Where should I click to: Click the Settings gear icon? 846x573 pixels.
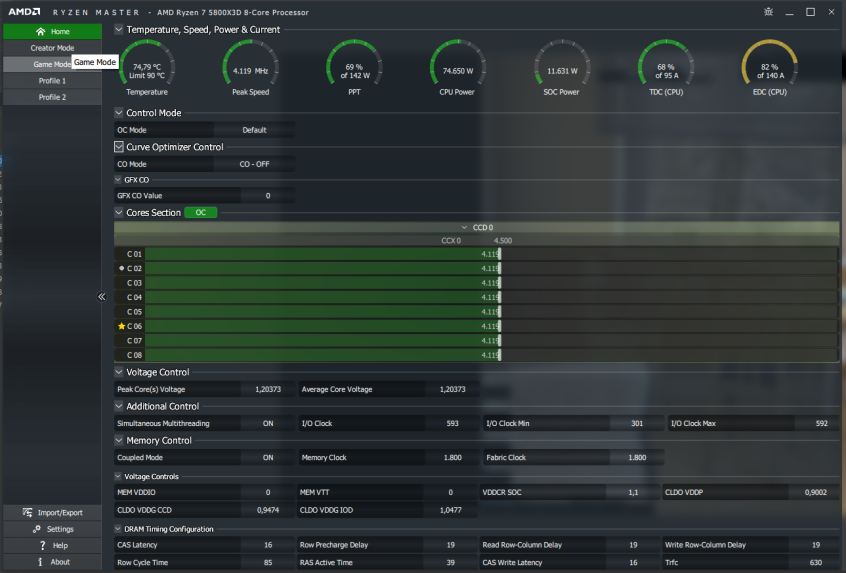click(x=37, y=529)
